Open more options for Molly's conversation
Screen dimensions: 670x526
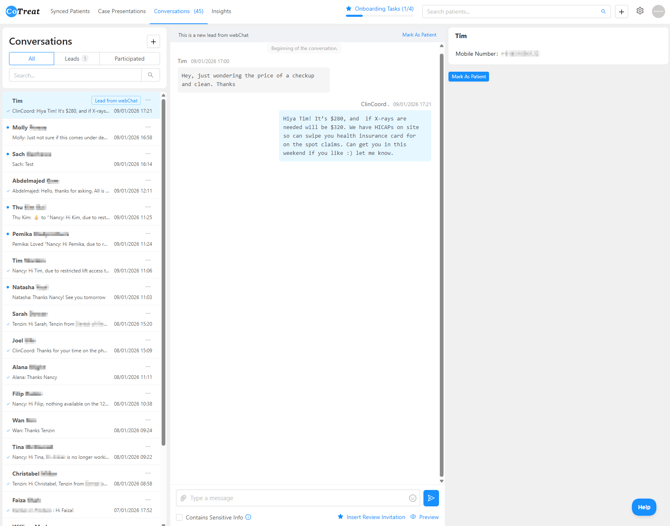(149, 127)
